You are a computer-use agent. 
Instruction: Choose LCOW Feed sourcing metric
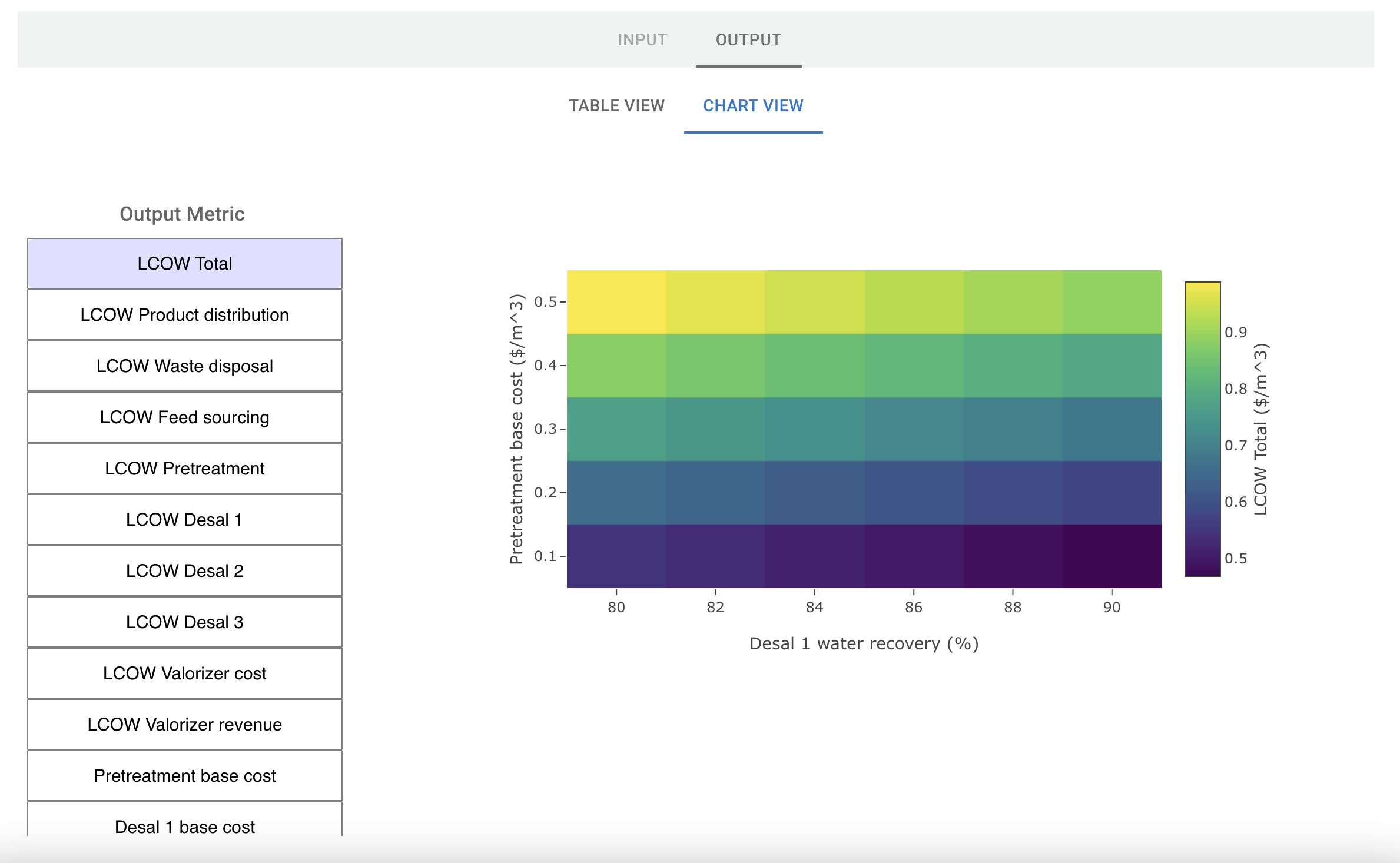point(185,417)
